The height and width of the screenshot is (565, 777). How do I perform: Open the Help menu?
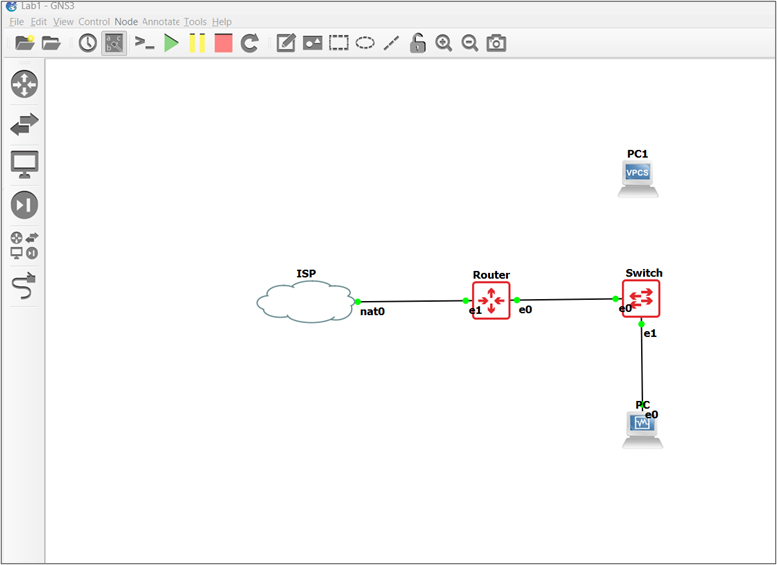[x=222, y=22]
